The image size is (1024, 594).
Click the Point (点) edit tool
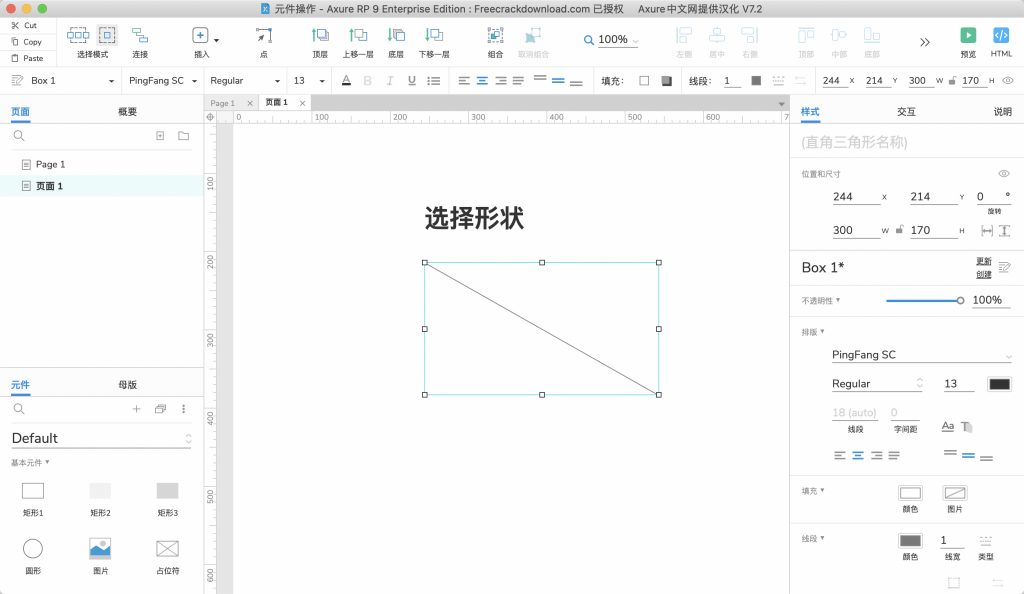(x=263, y=36)
